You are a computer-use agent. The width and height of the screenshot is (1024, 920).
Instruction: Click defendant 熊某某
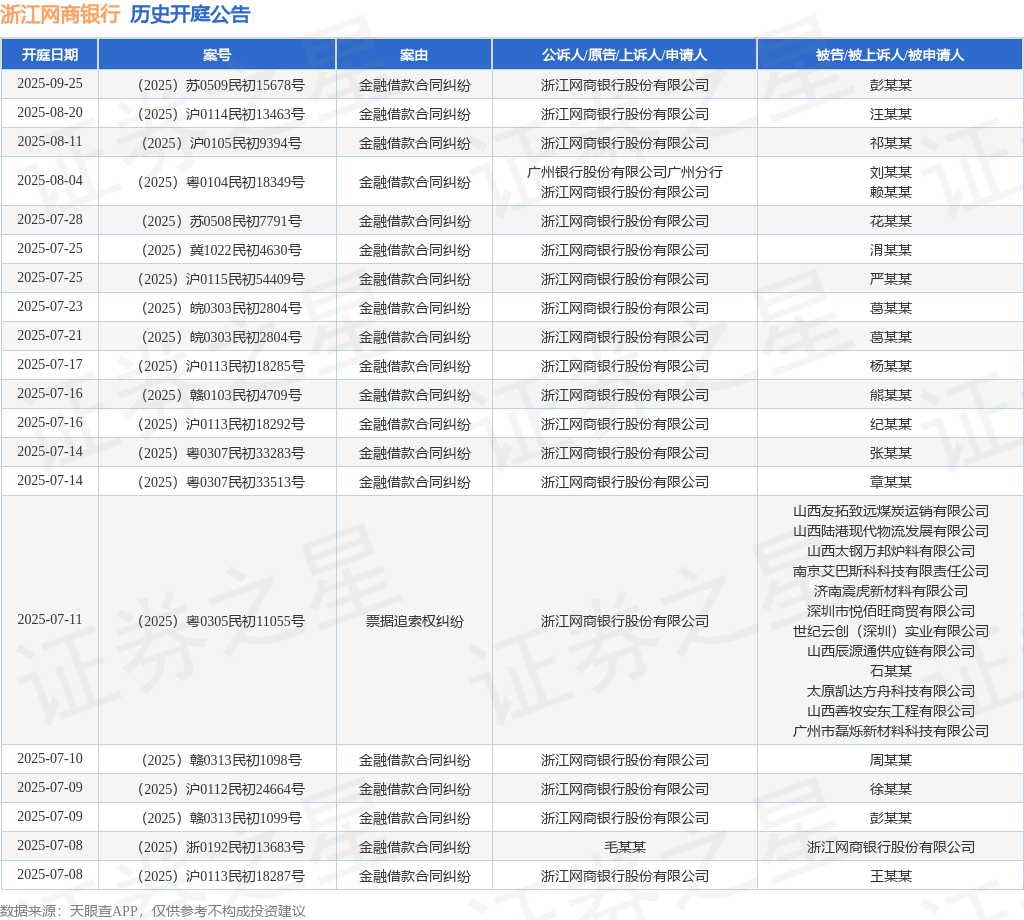click(x=891, y=395)
